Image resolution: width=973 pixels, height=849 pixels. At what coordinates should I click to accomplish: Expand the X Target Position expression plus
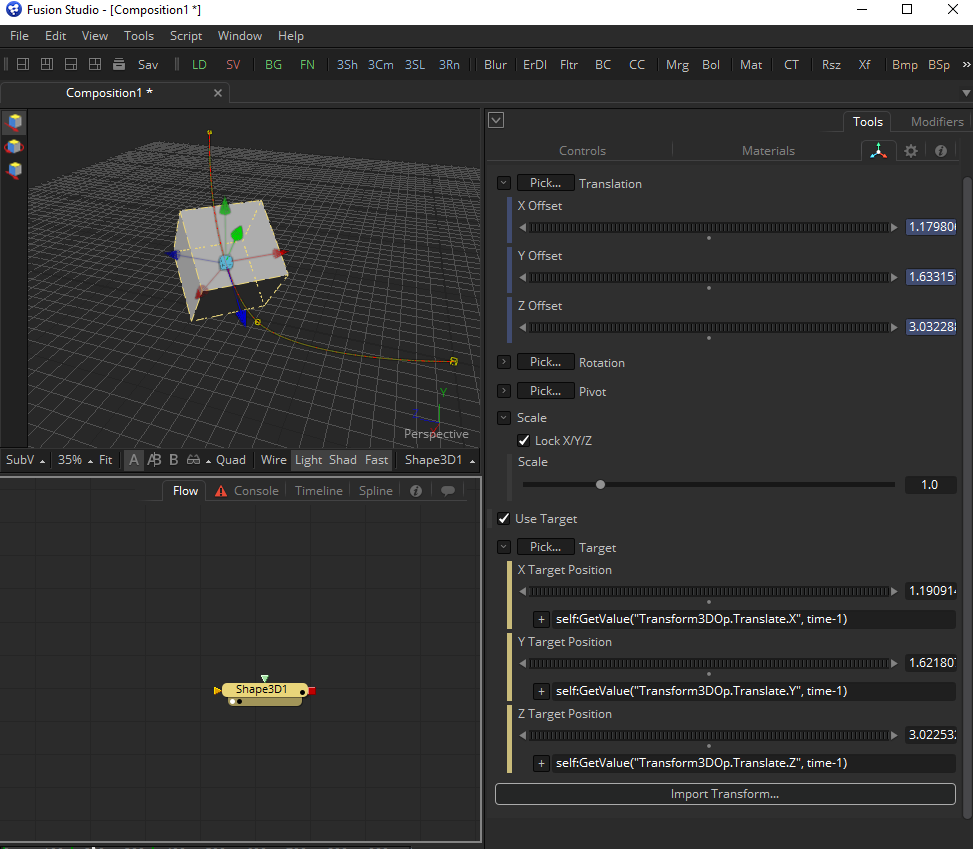point(541,619)
